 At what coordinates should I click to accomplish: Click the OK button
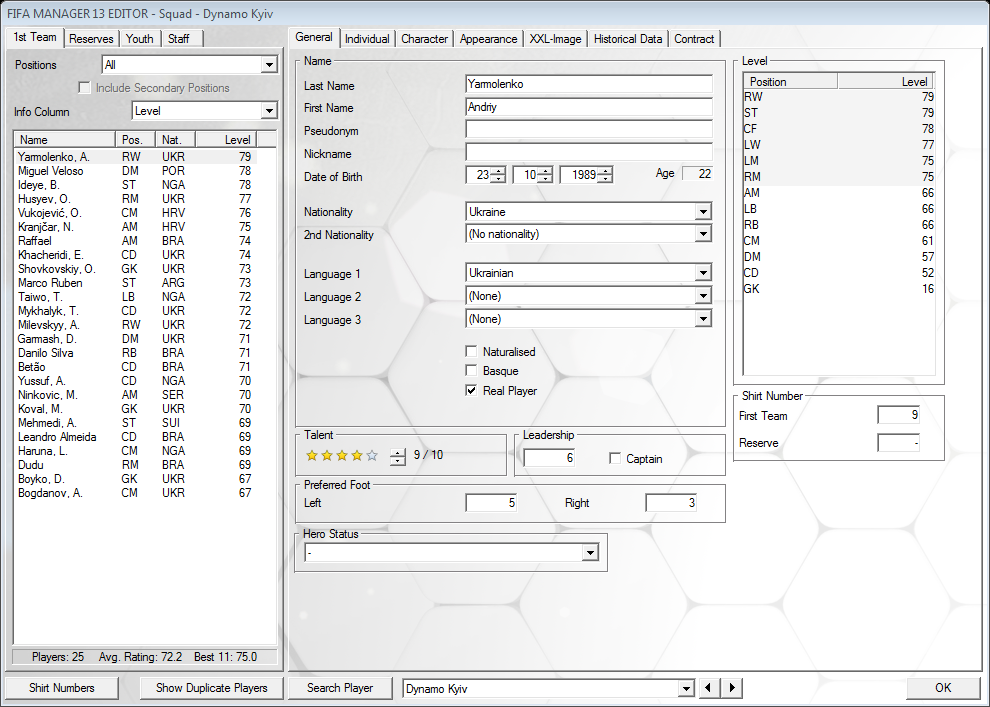(x=943, y=687)
